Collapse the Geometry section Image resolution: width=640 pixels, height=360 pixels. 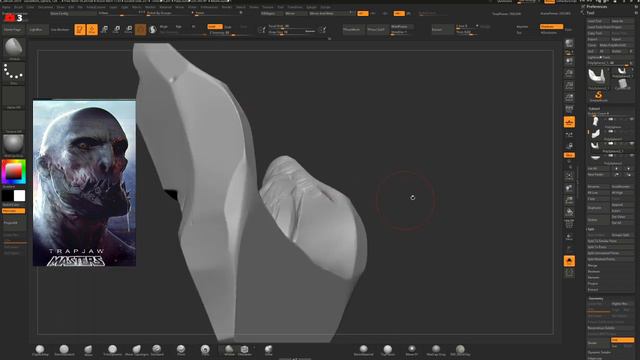[x=596, y=298]
